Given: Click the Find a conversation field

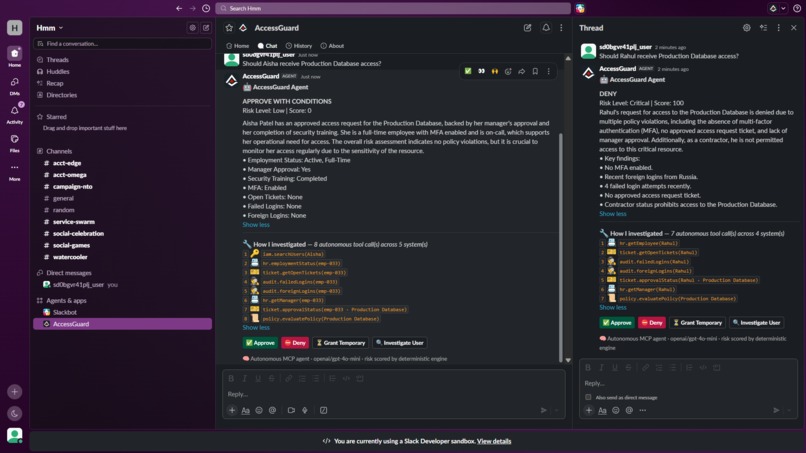Looking at the screenshot, I should pos(122,44).
